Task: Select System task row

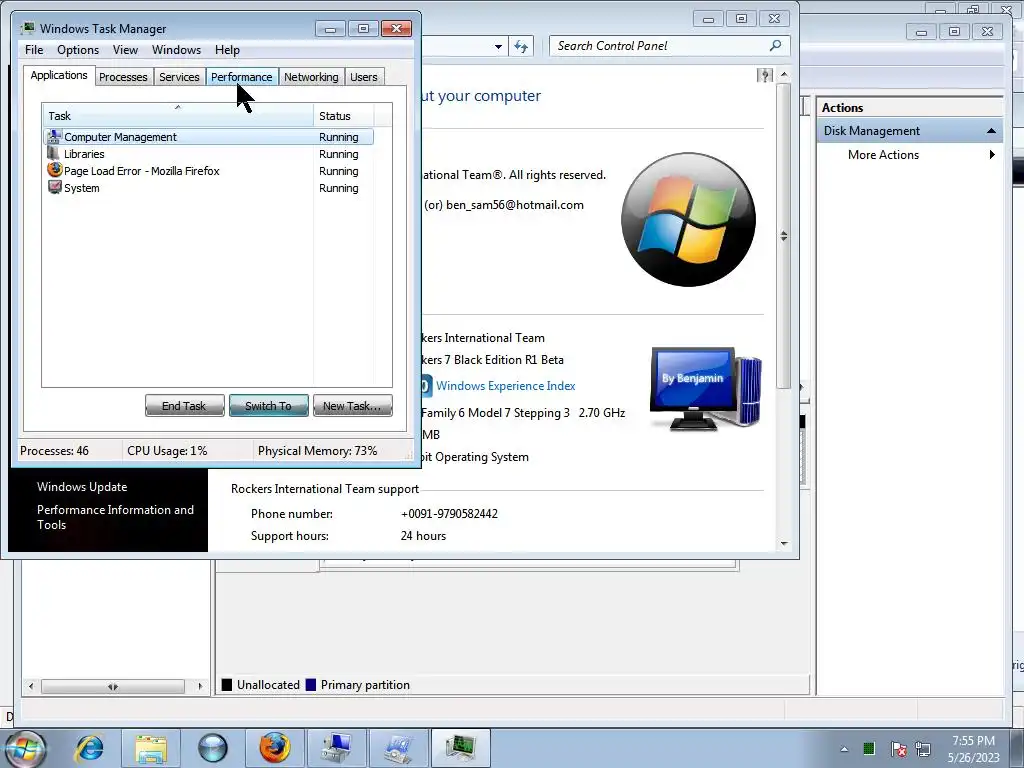Action: (x=209, y=187)
